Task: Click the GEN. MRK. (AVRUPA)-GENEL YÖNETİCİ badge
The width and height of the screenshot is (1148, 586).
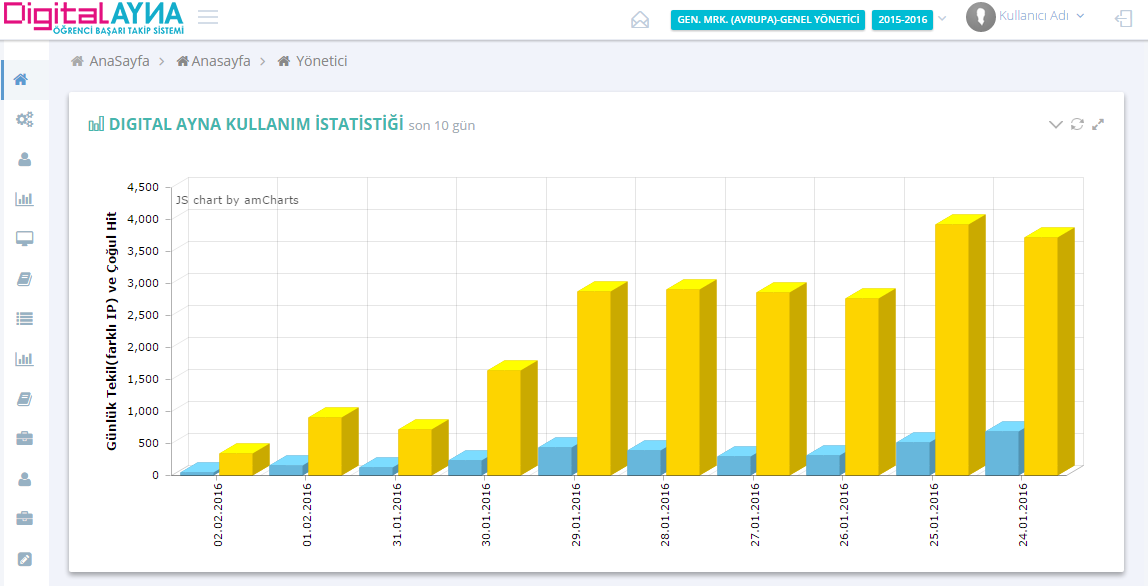Action: (767, 20)
